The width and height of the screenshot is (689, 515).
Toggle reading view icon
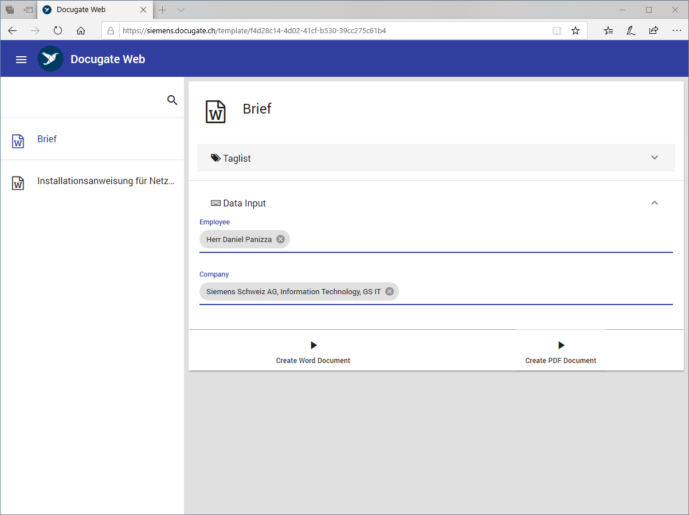click(556, 30)
